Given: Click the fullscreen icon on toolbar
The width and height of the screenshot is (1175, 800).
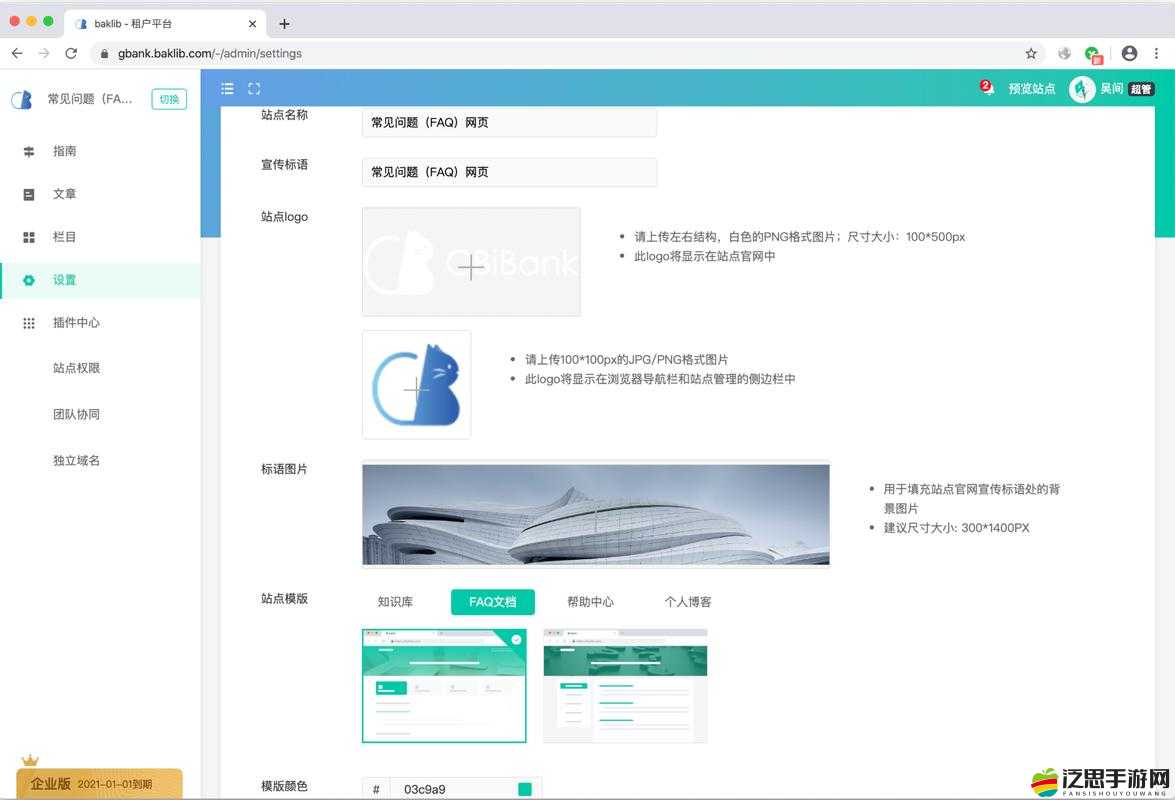Looking at the screenshot, I should pos(254,88).
